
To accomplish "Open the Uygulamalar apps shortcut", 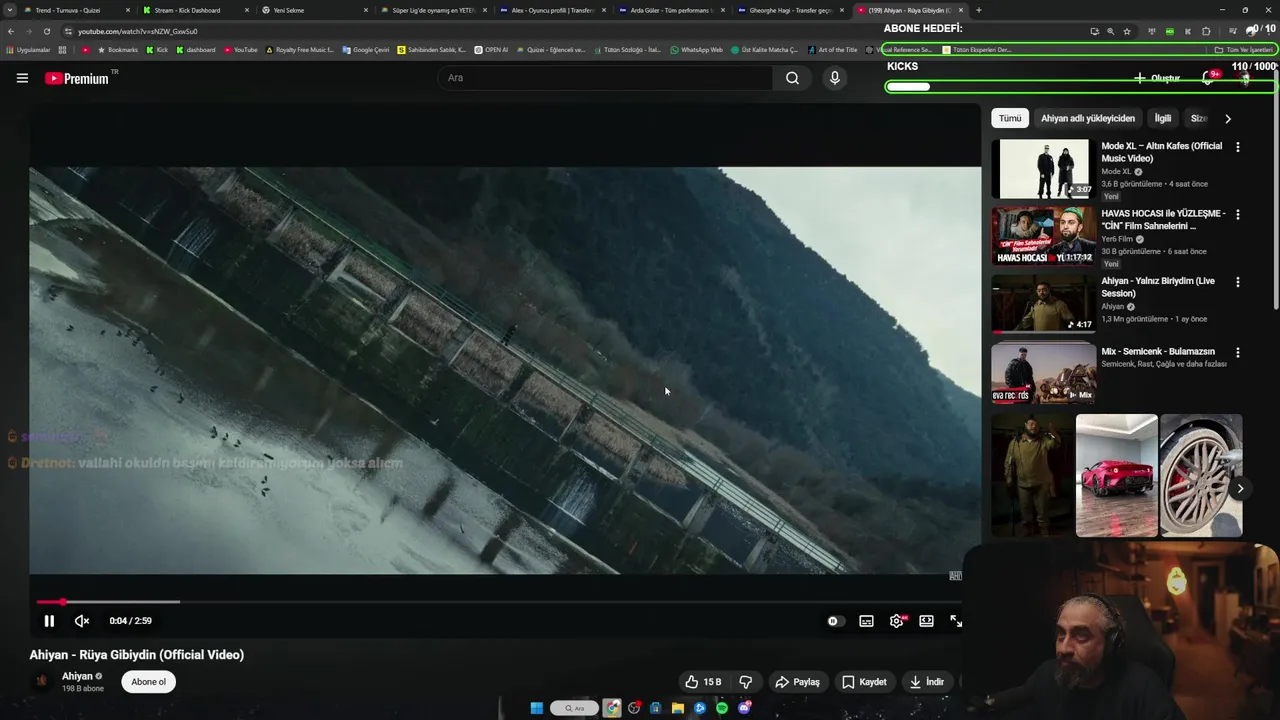I will click(x=28, y=50).
